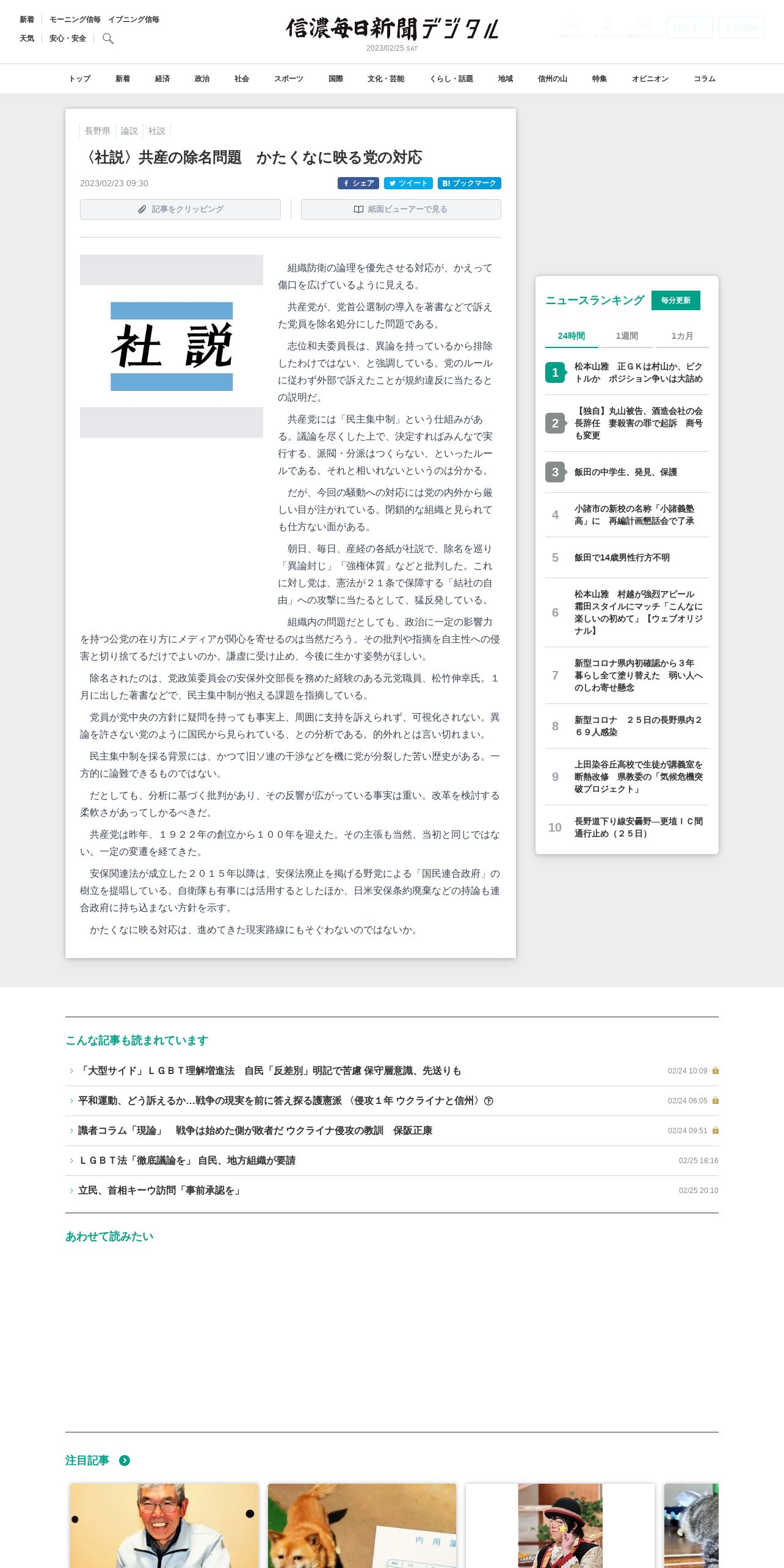This screenshot has width=784, height=1568.
Task: Open ranking 6 村越が強烈アピール article
Action: 627,612
